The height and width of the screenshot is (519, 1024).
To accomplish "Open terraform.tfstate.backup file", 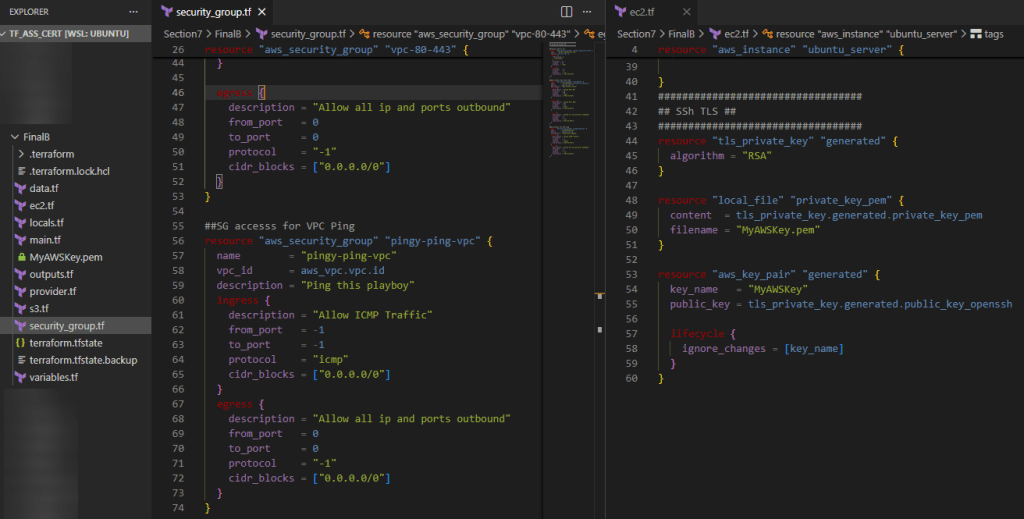I will pyautogui.click(x=83, y=359).
